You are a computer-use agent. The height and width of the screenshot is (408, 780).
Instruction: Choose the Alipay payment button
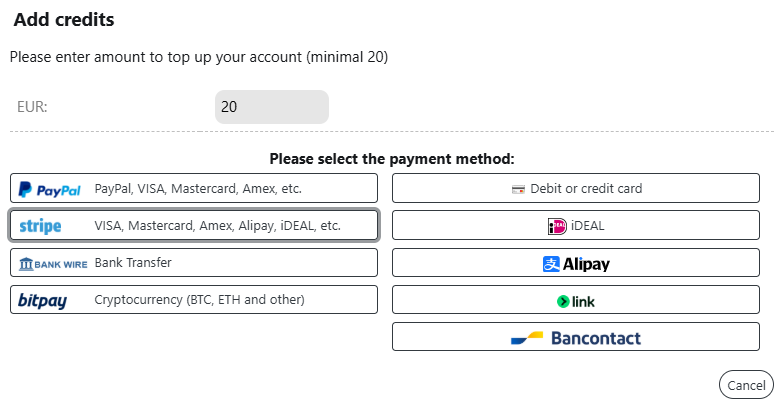576,263
